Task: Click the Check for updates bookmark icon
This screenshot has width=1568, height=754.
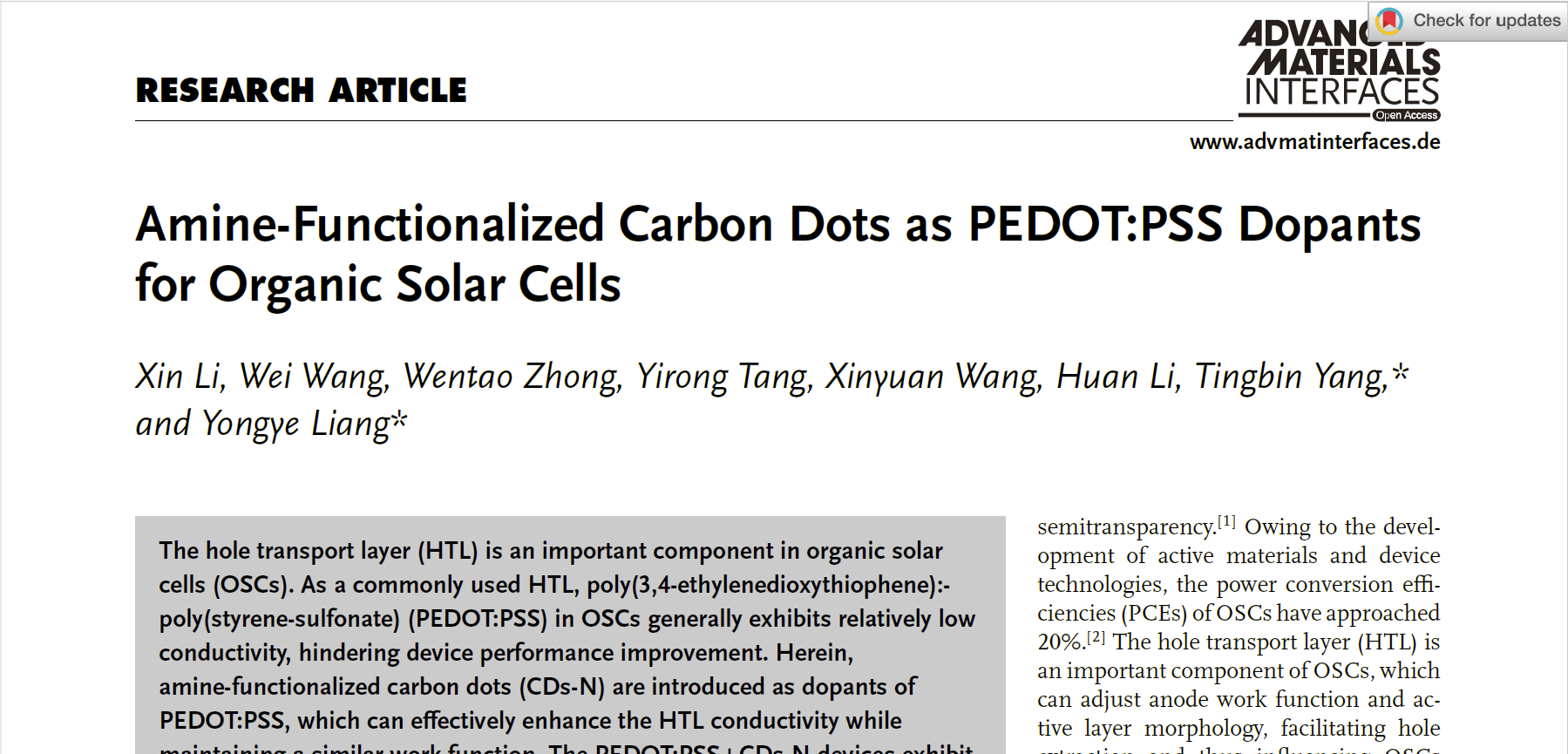Action: click(1389, 20)
